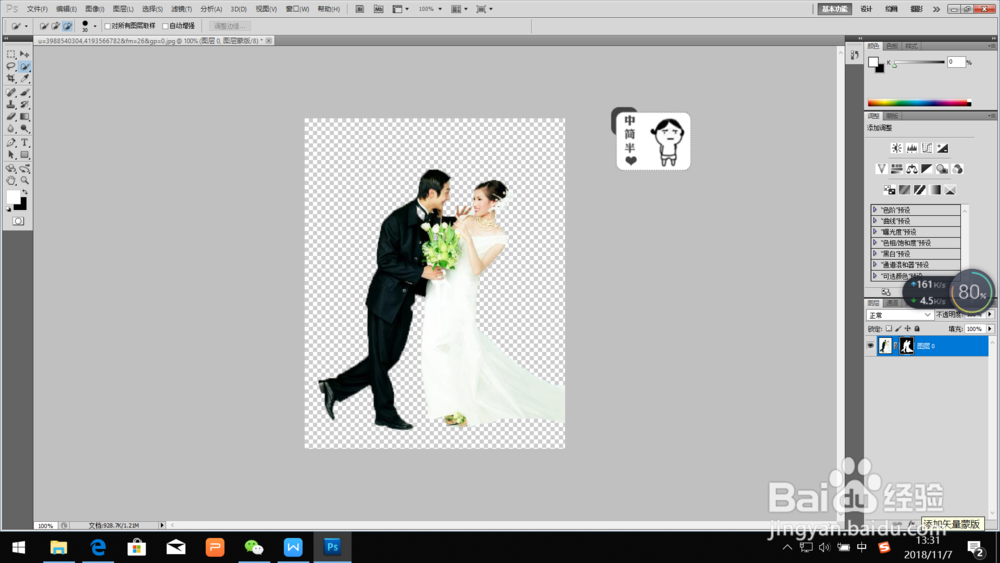Viewport: 1000px width, 563px height.
Task: Hide 图层 0 with eye icon
Action: [871, 346]
